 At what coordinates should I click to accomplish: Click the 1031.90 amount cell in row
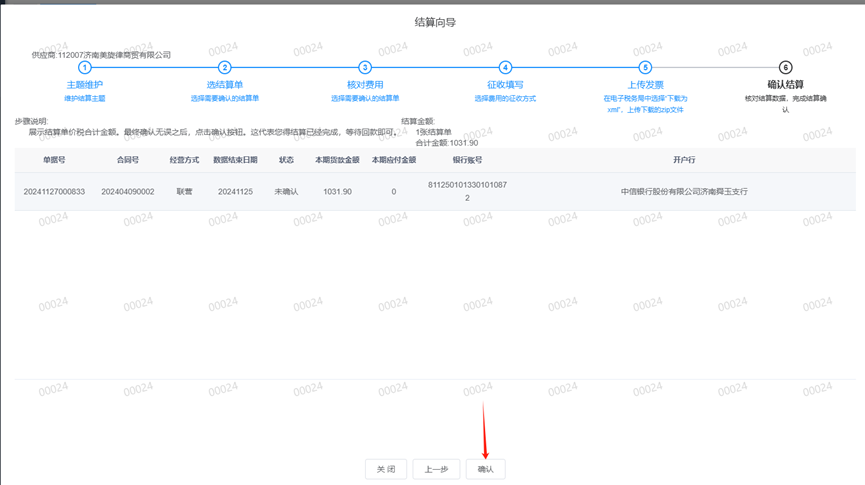[x=337, y=191]
